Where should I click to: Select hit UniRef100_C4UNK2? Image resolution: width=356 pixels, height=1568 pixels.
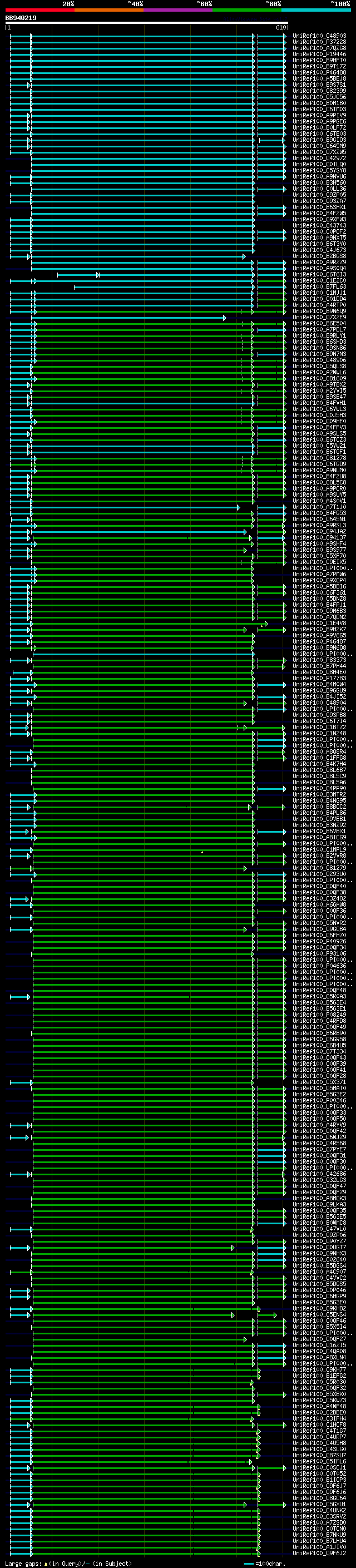319,1510
